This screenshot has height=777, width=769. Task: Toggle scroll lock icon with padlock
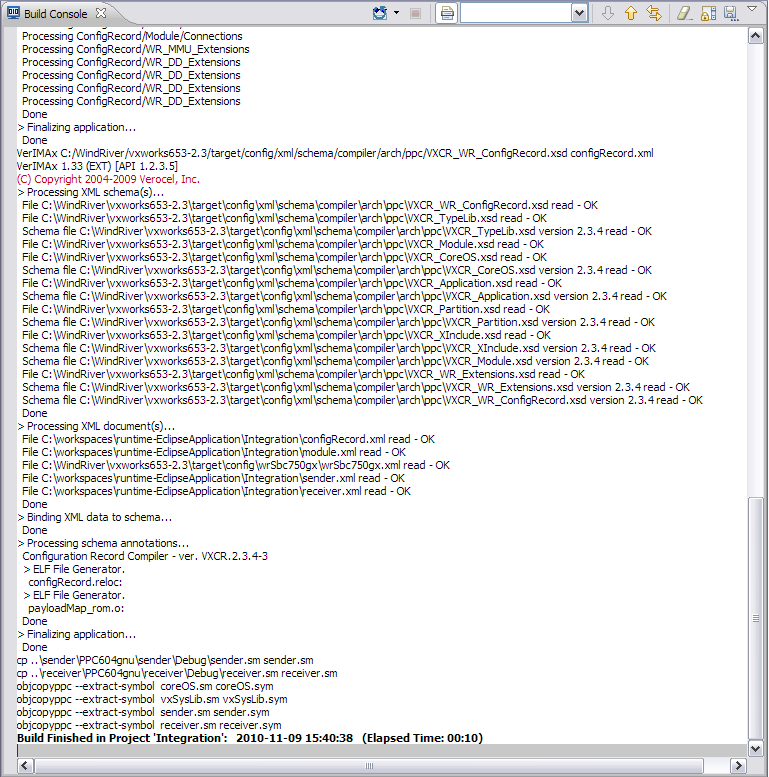point(709,13)
